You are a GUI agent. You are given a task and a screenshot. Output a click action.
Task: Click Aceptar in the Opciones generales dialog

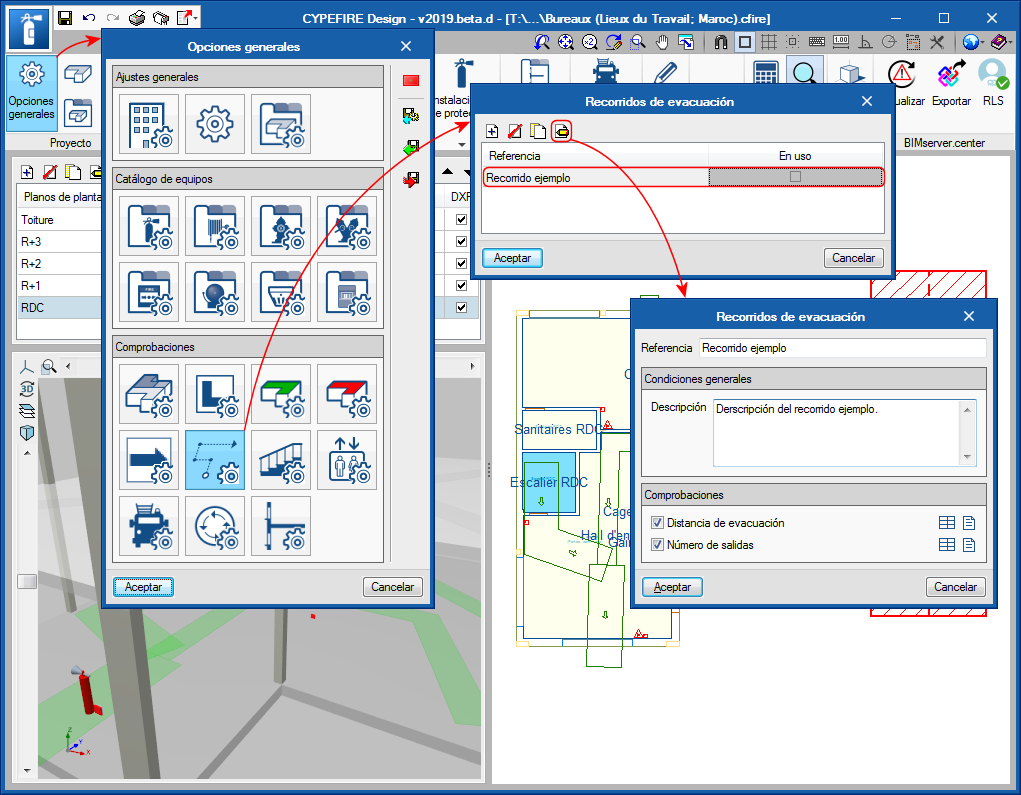pos(143,587)
